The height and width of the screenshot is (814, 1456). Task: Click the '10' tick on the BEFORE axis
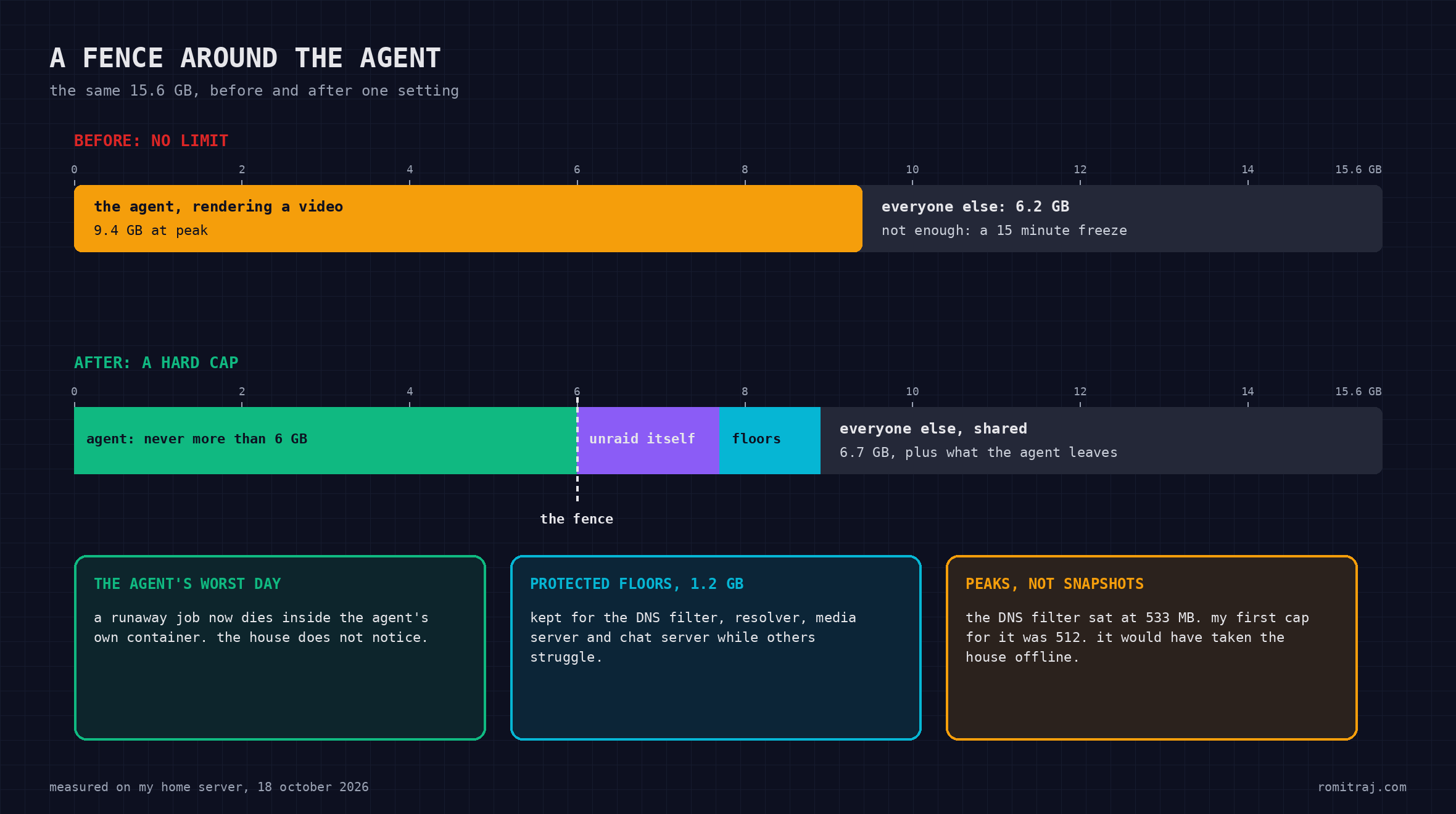coord(912,170)
